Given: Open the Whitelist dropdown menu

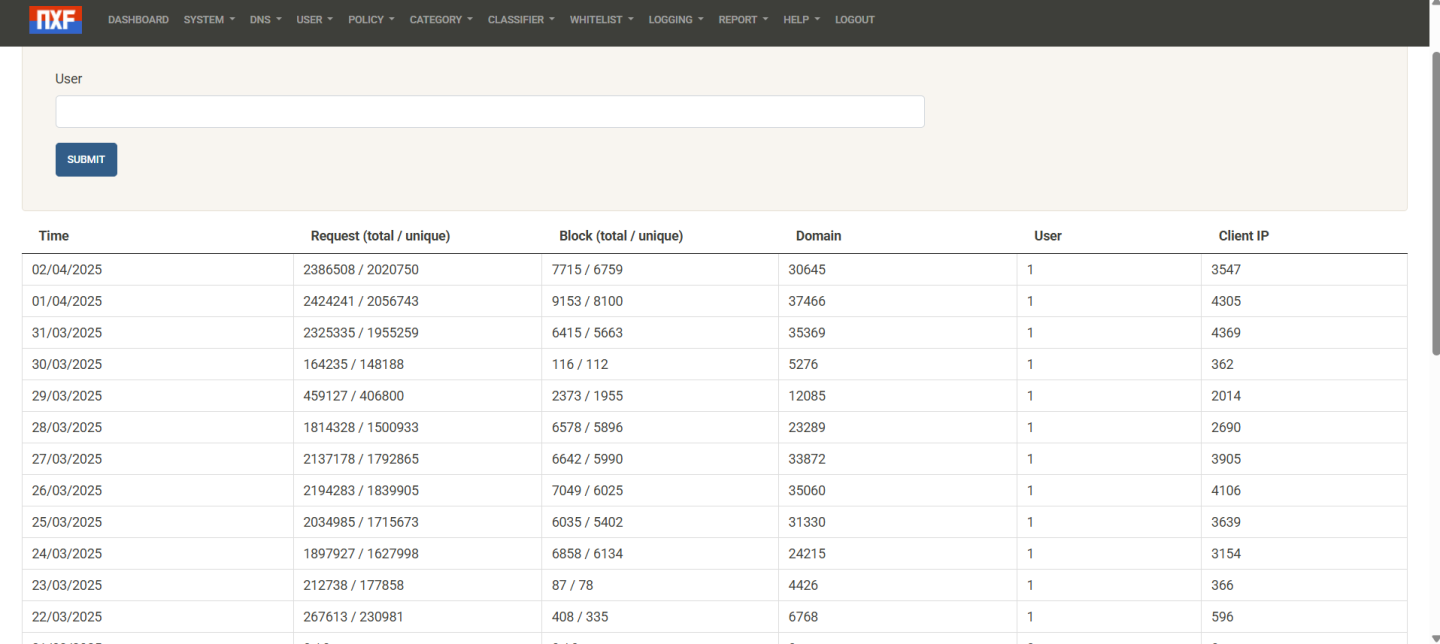Looking at the screenshot, I should click(x=601, y=20).
